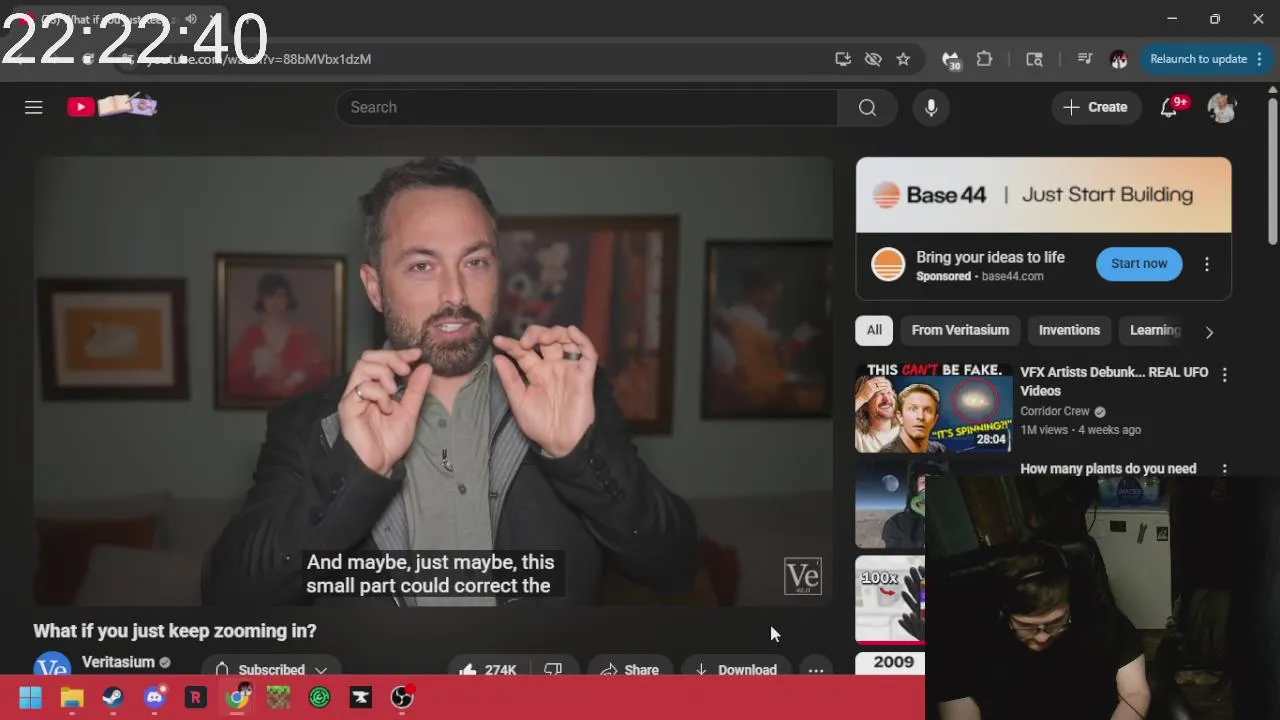Go to the YouTube home logo
Viewport: 1280px width, 720px height.
pyautogui.click(x=112, y=106)
